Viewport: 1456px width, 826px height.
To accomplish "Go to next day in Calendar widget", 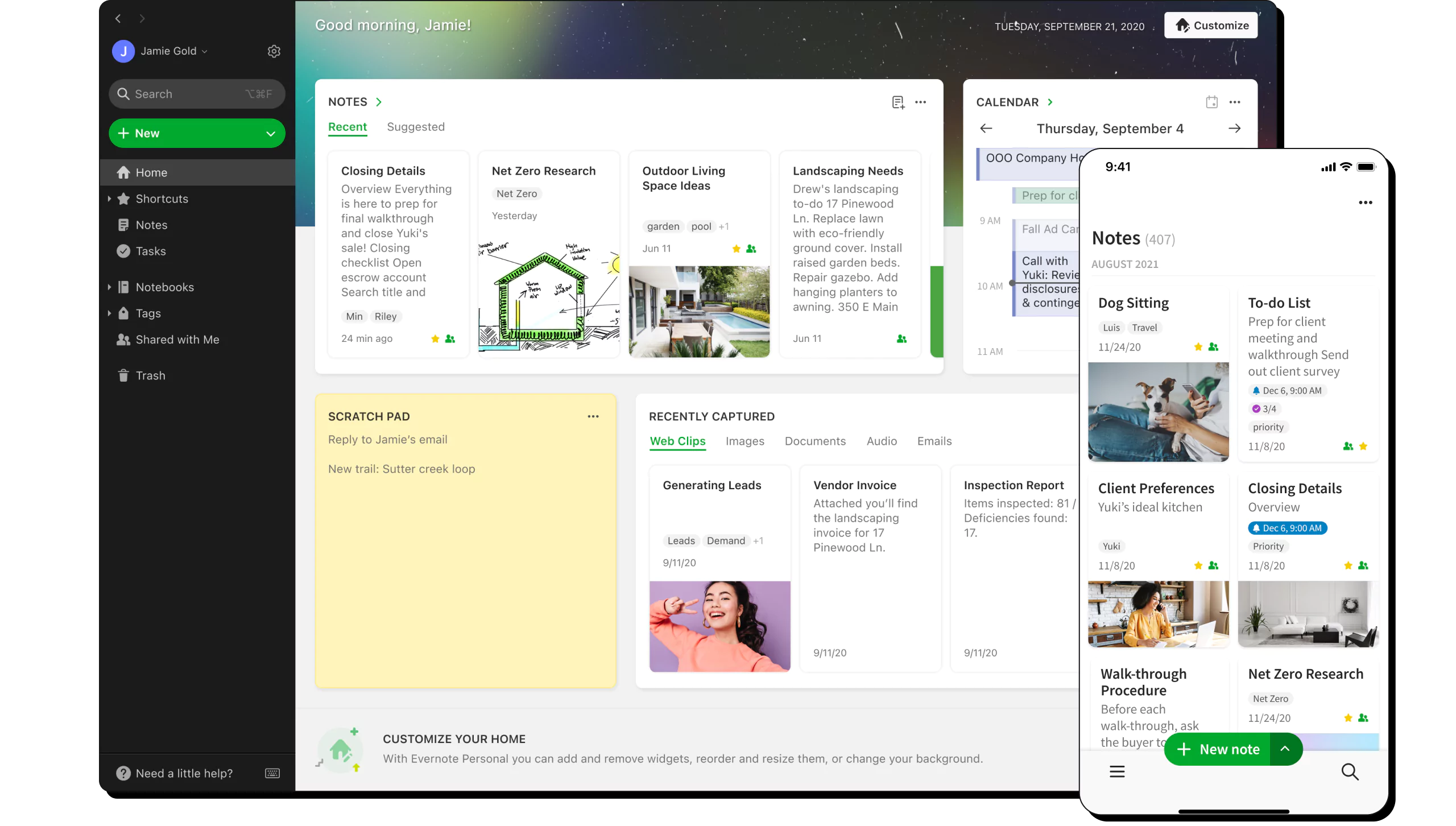I will [x=1234, y=129].
